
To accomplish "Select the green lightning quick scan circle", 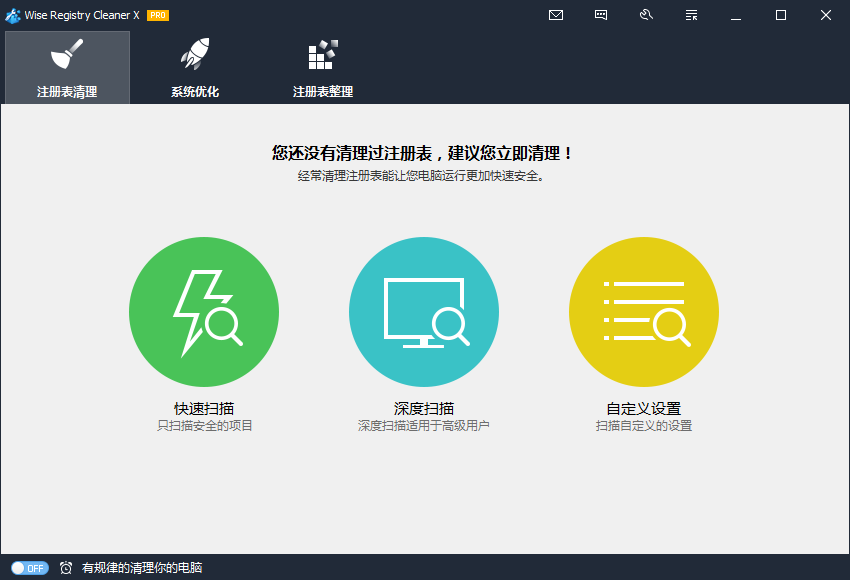I will (x=204, y=311).
